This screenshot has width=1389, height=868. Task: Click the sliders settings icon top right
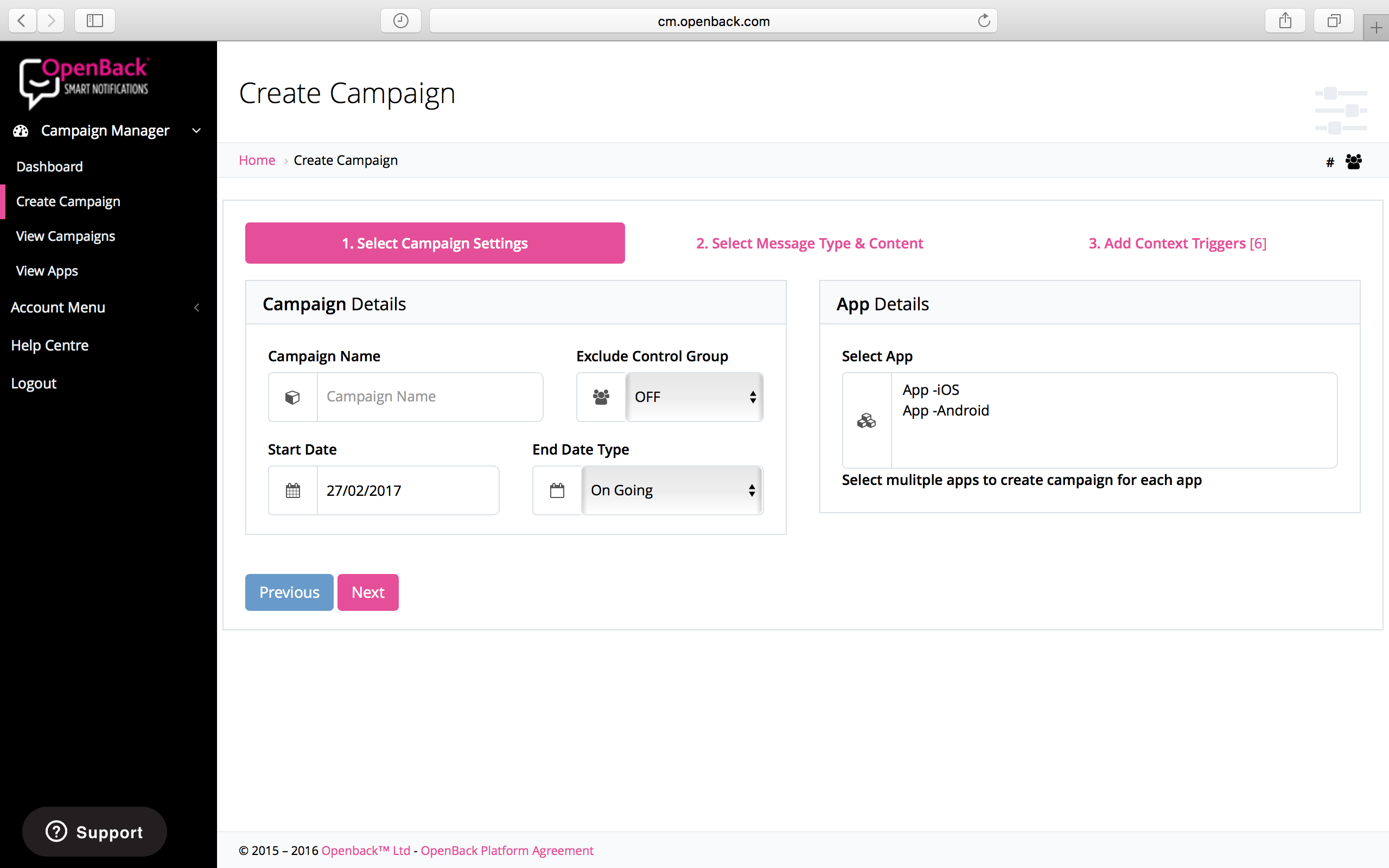coord(1341,110)
